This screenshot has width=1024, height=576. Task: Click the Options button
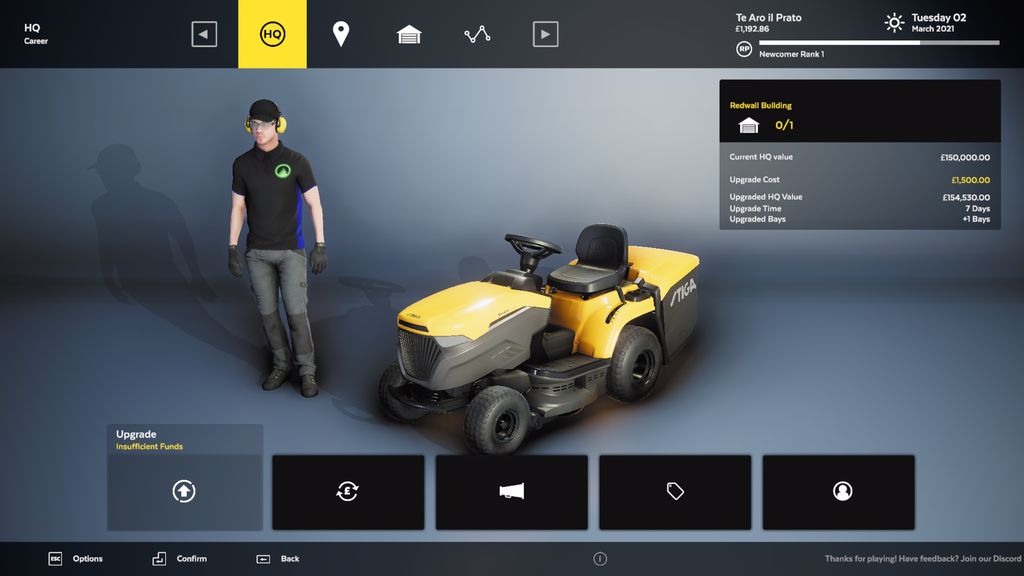[76, 559]
